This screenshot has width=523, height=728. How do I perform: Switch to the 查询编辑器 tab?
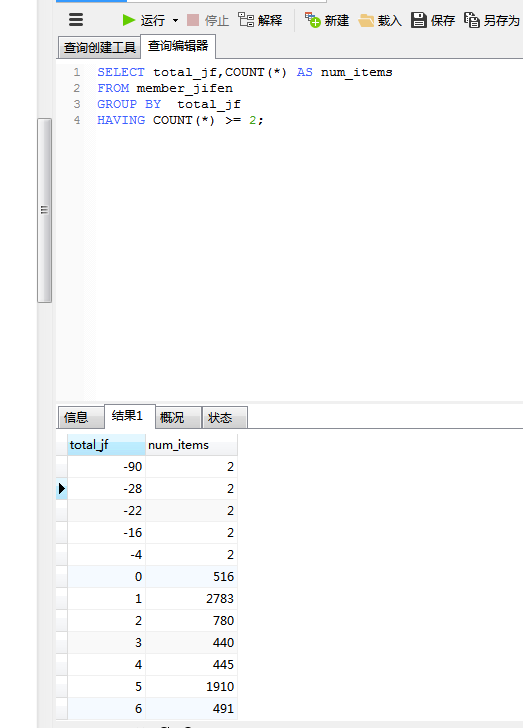pos(178,46)
